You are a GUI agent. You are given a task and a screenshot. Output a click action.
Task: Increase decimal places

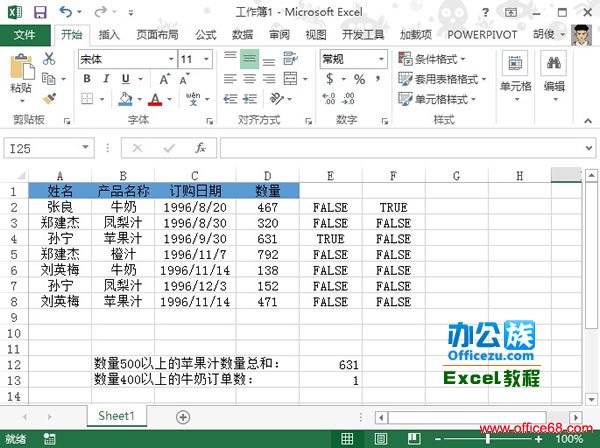[x=329, y=99]
